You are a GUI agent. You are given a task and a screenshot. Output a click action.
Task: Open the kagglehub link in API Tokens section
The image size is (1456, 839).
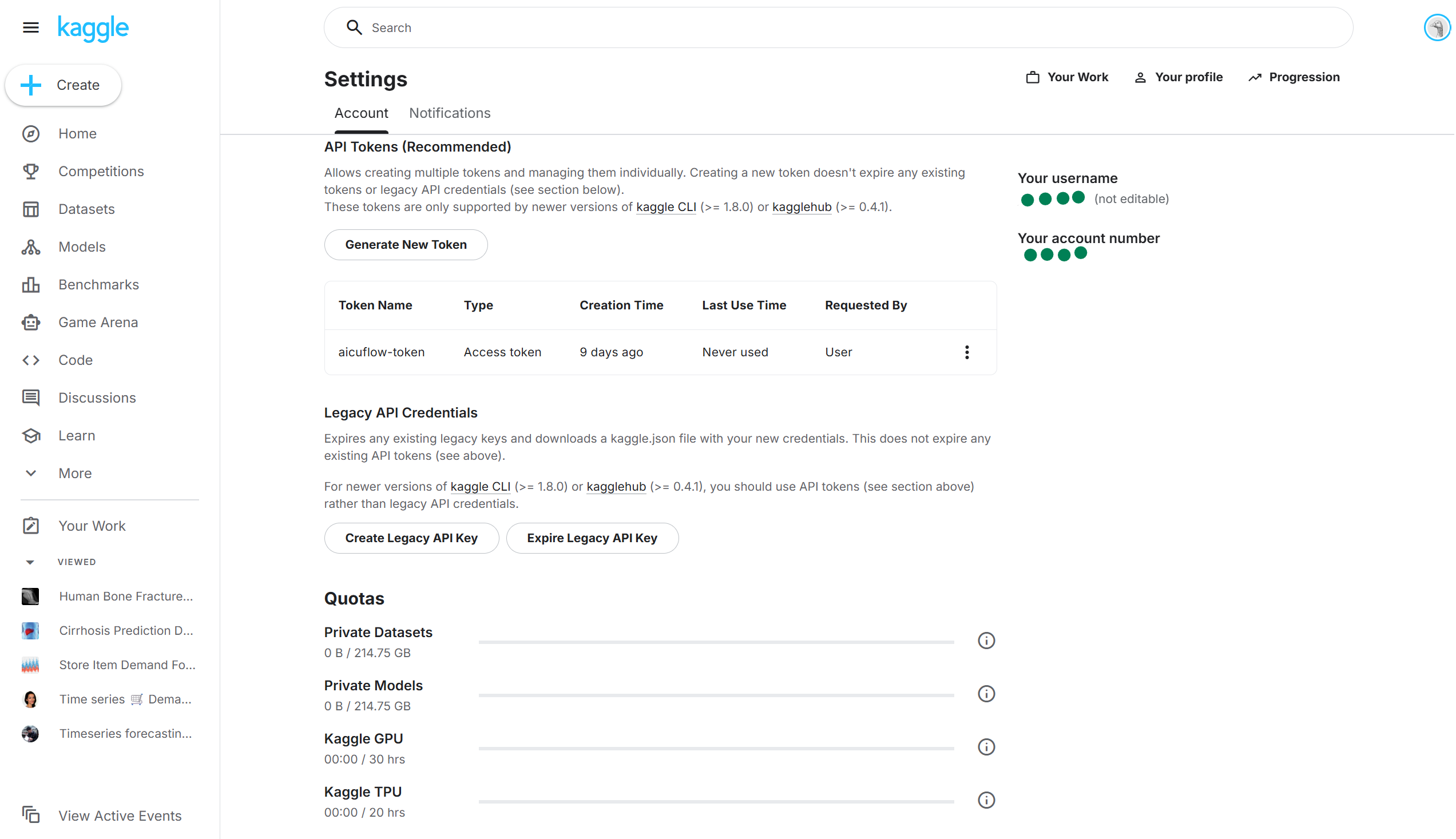pos(802,207)
